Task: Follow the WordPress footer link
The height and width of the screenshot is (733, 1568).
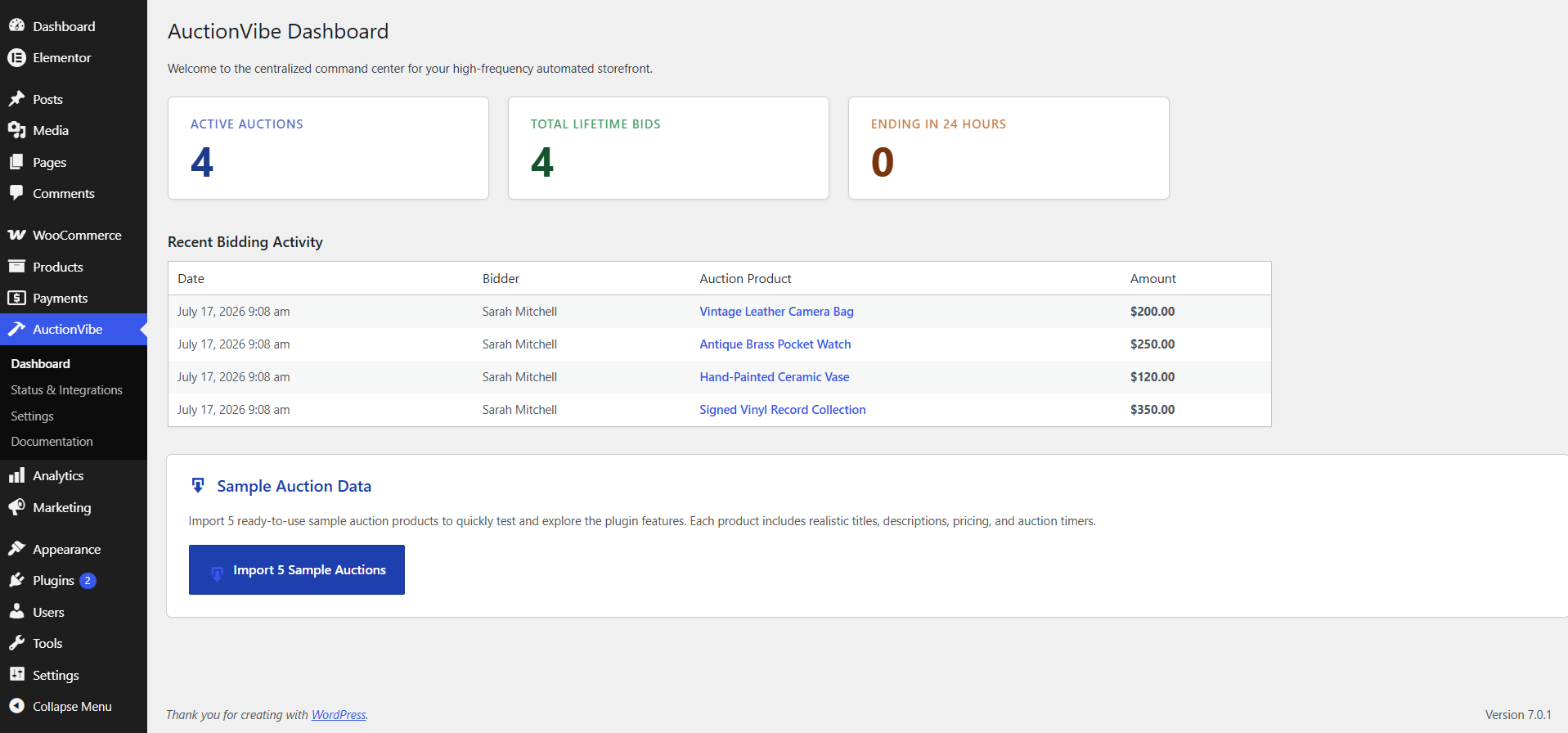Action: (339, 715)
